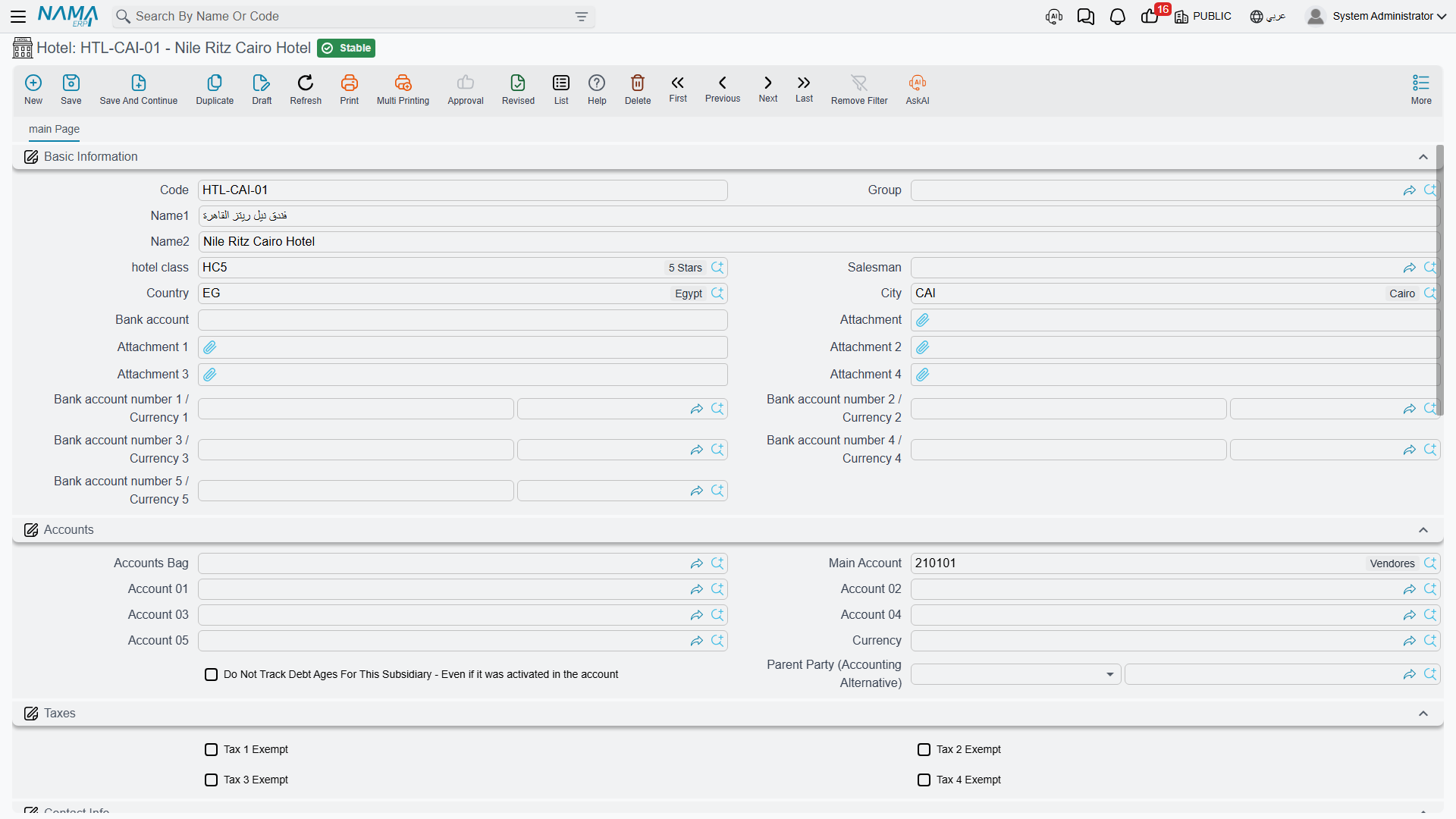Click the Stable status badge

pyautogui.click(x=347, y=48)
